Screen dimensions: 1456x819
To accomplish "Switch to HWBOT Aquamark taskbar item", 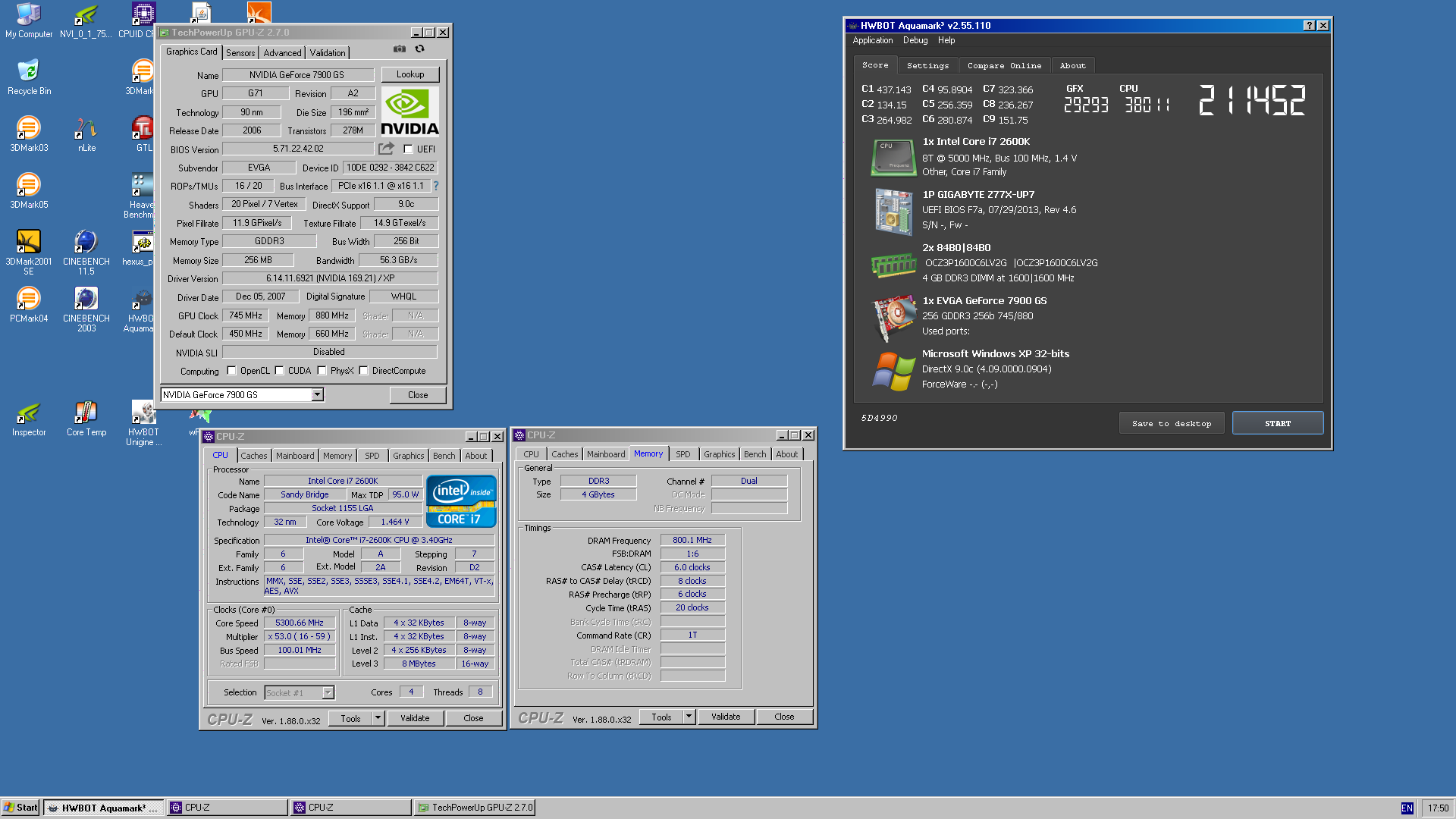I will point(103,807).
